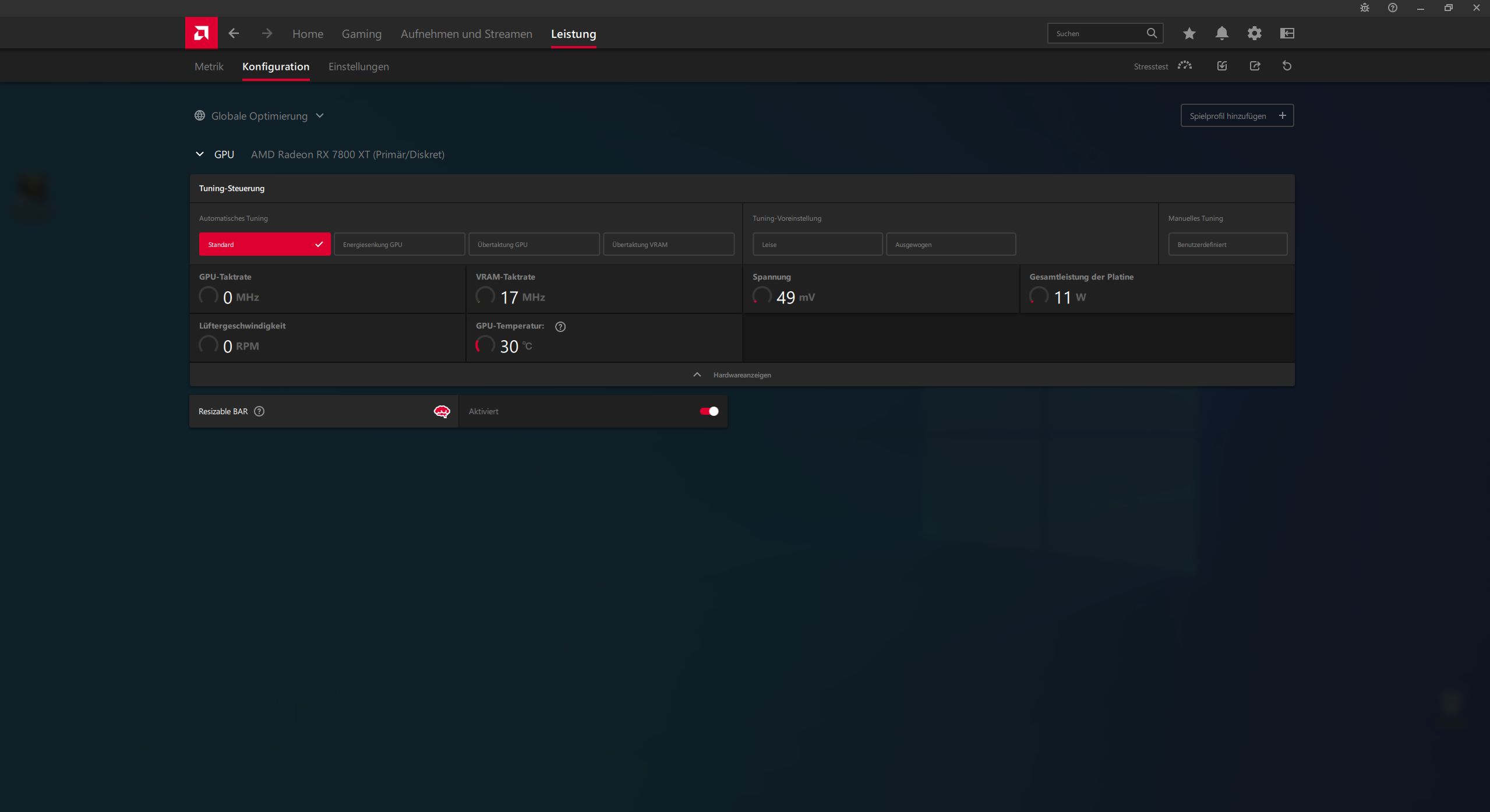Go back with the left arrow
1490x812 pixels.
coord(234,33)
